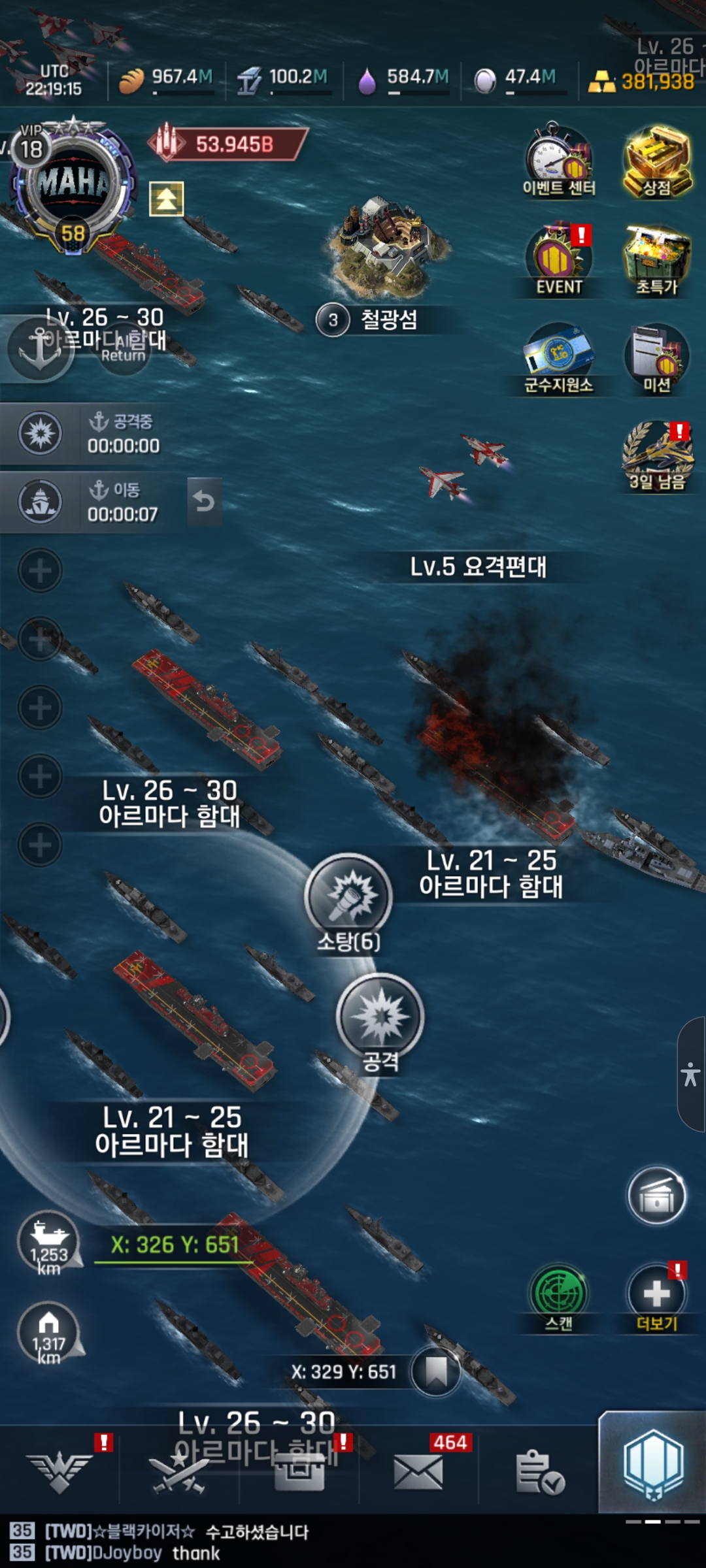Image resolution: width=706 pixels, height=1568 pixels.
Task: Add a fleet in first empty plus slot
Action: point(40,570)
